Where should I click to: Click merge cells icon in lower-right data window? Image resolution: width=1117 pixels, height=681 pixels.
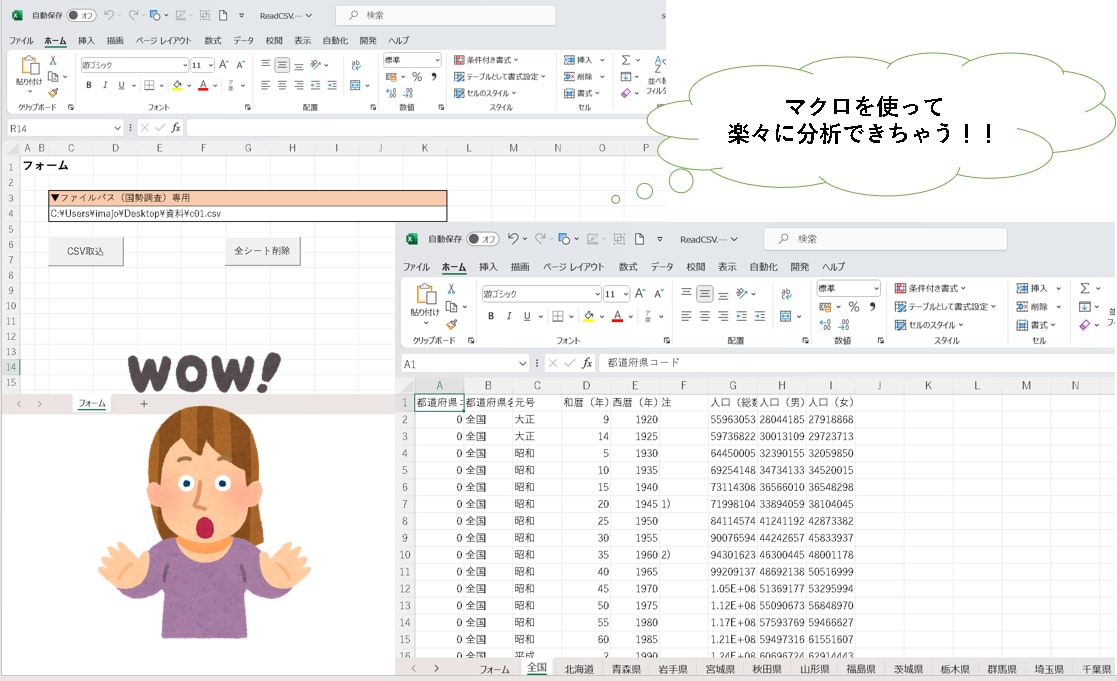click(x=785, y=316)
